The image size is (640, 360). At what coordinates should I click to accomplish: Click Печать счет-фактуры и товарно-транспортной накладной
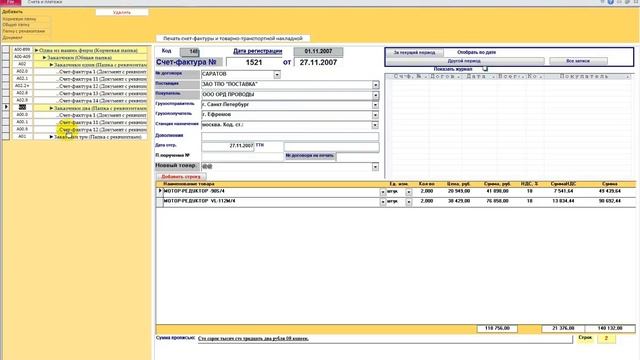coord(233,38)
